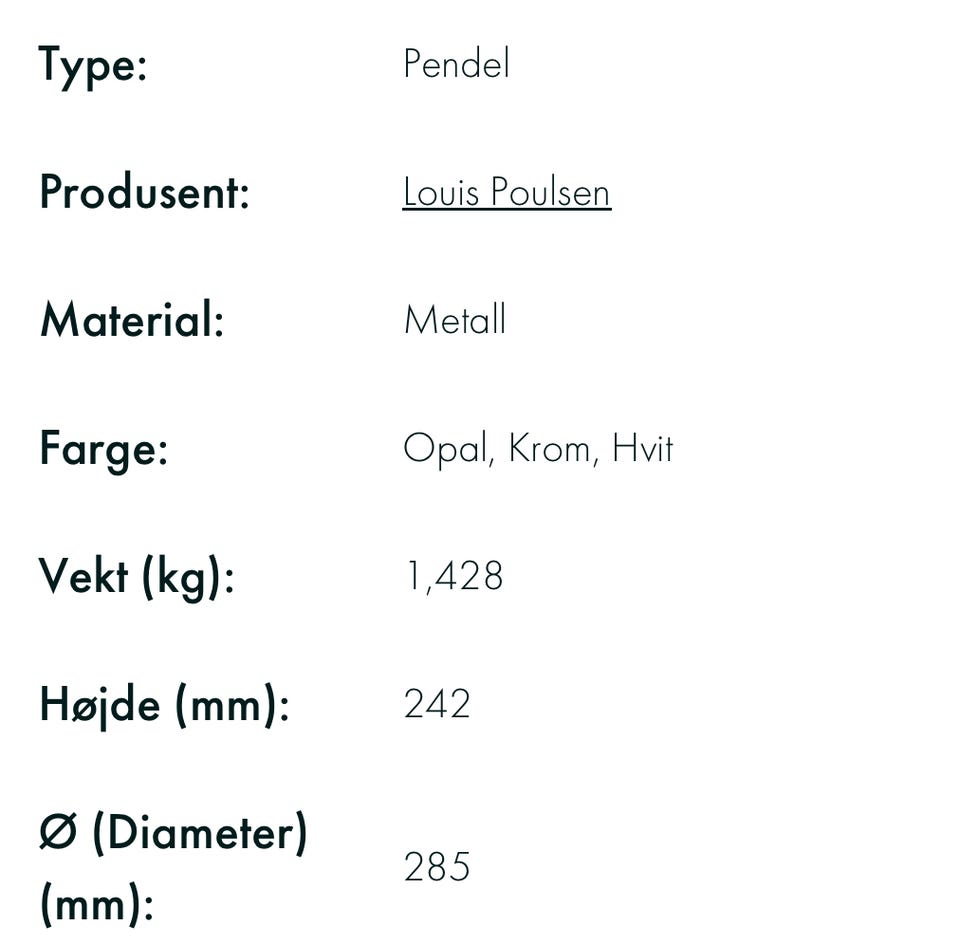This screenshot has height=944, width=960.
Task: Click the Material label
Action: coord(132,319)
